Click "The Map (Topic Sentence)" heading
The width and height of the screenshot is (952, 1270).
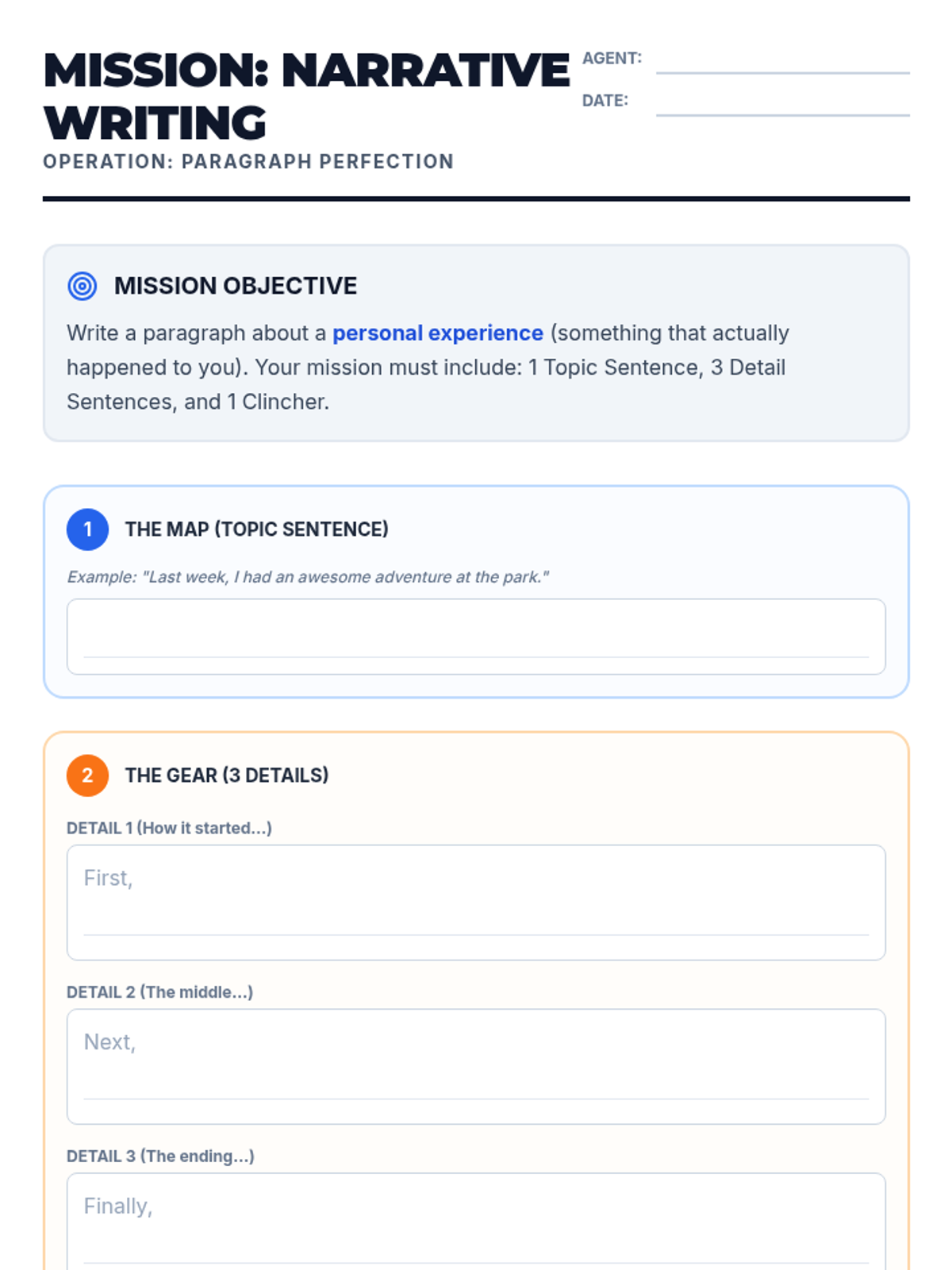pyautogui.click(x=256, y=529)
